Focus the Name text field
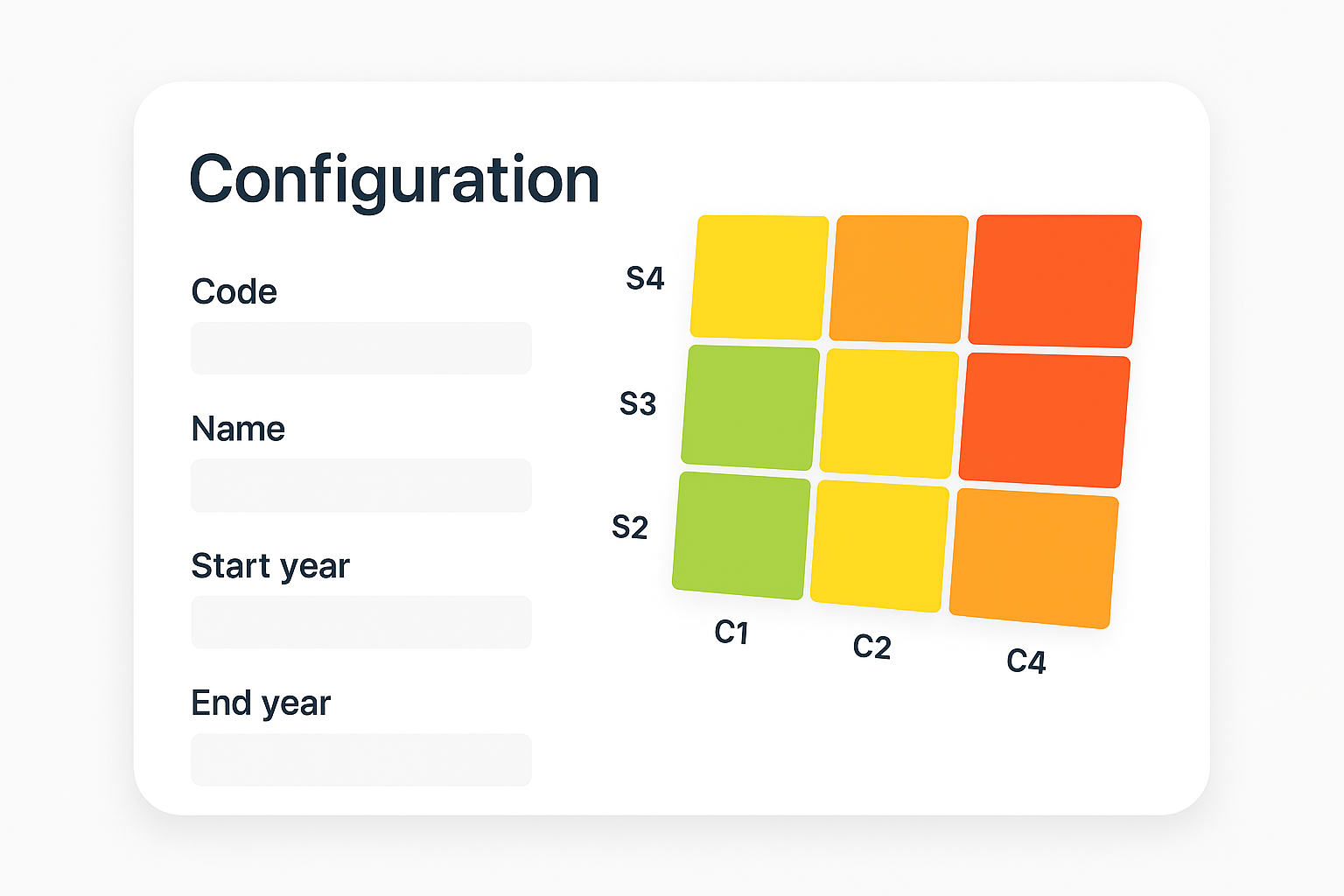Image resolution: width=1344 pixels, height=896 pixels. click(361, 486)
